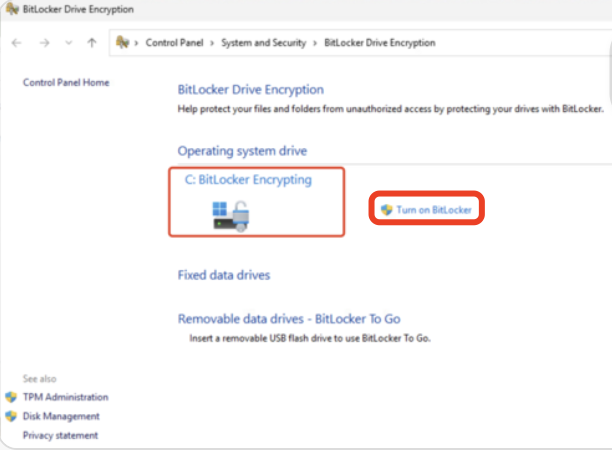
Task: Open Disk Management link
Action: coord(61,416)
